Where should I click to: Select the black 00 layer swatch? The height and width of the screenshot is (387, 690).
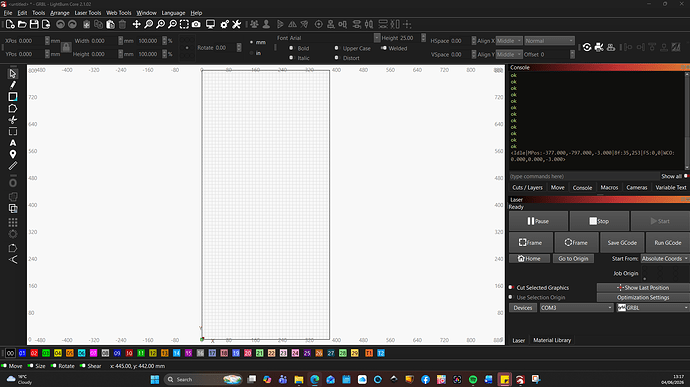[10, 353]
